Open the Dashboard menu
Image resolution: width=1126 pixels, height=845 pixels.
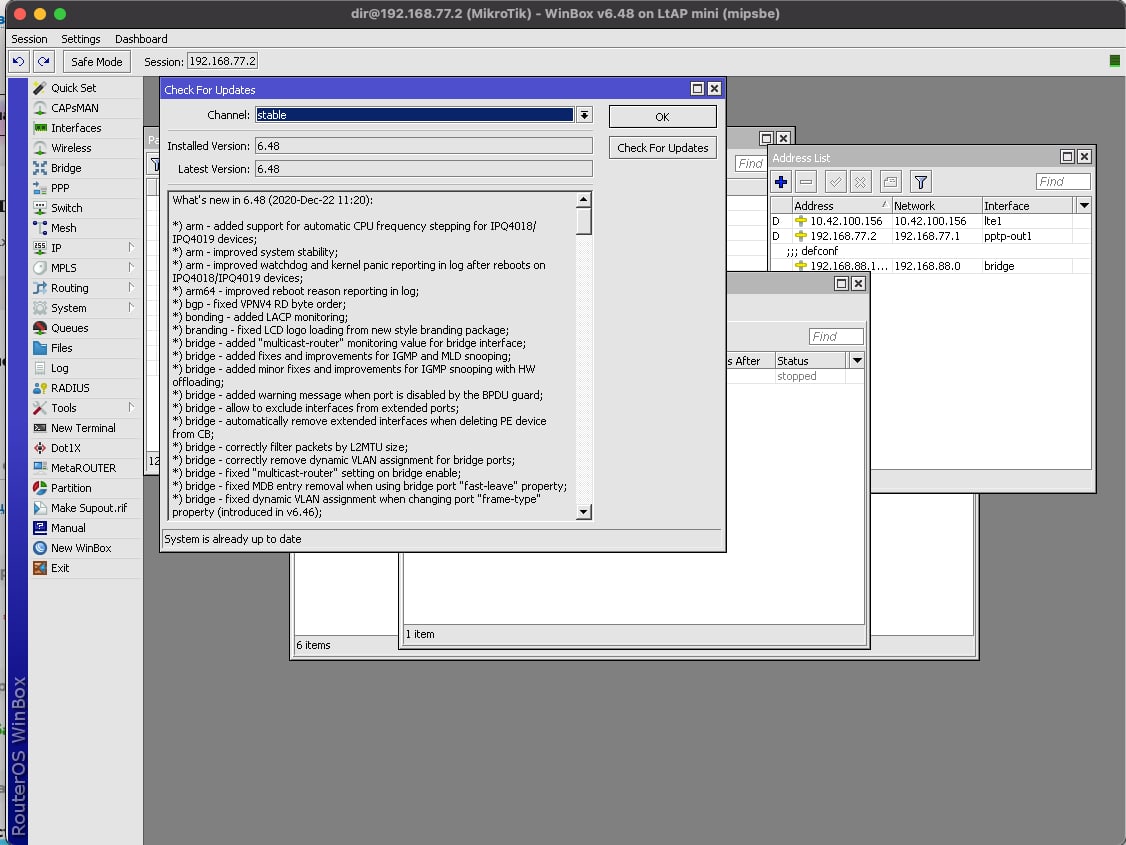click(x=141, y=39)
